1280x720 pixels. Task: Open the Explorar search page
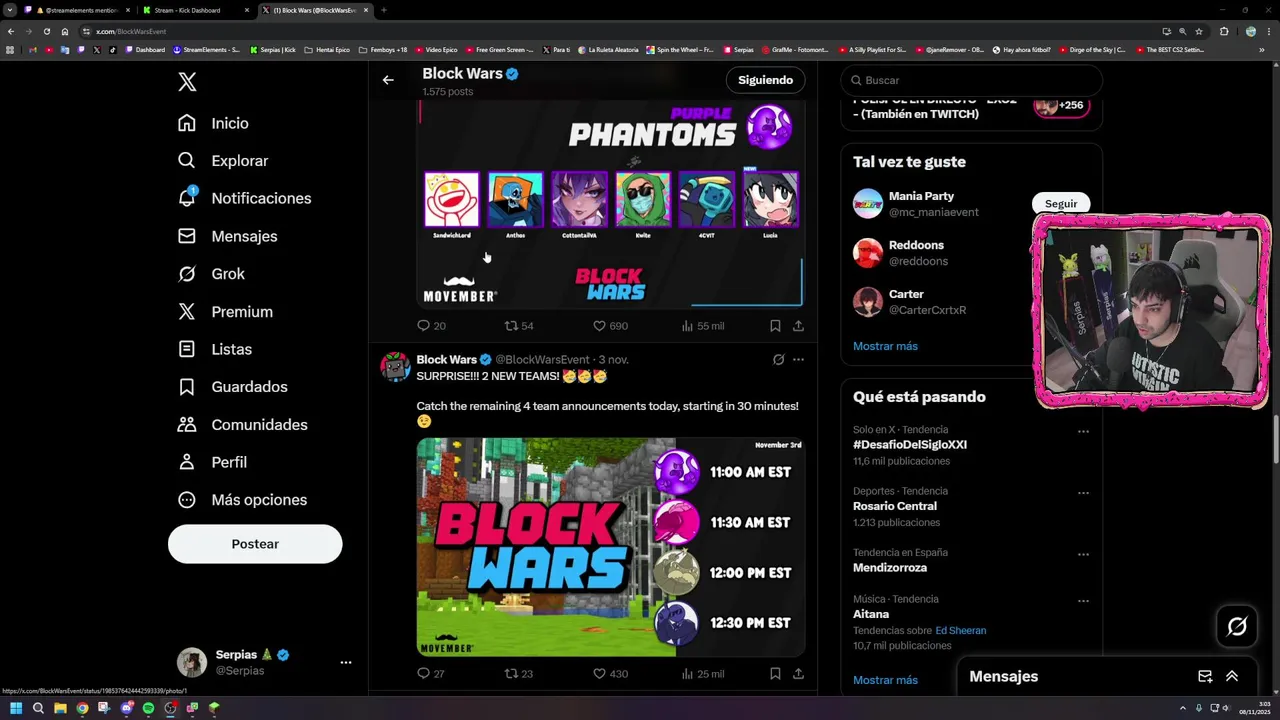pos(222,161)
